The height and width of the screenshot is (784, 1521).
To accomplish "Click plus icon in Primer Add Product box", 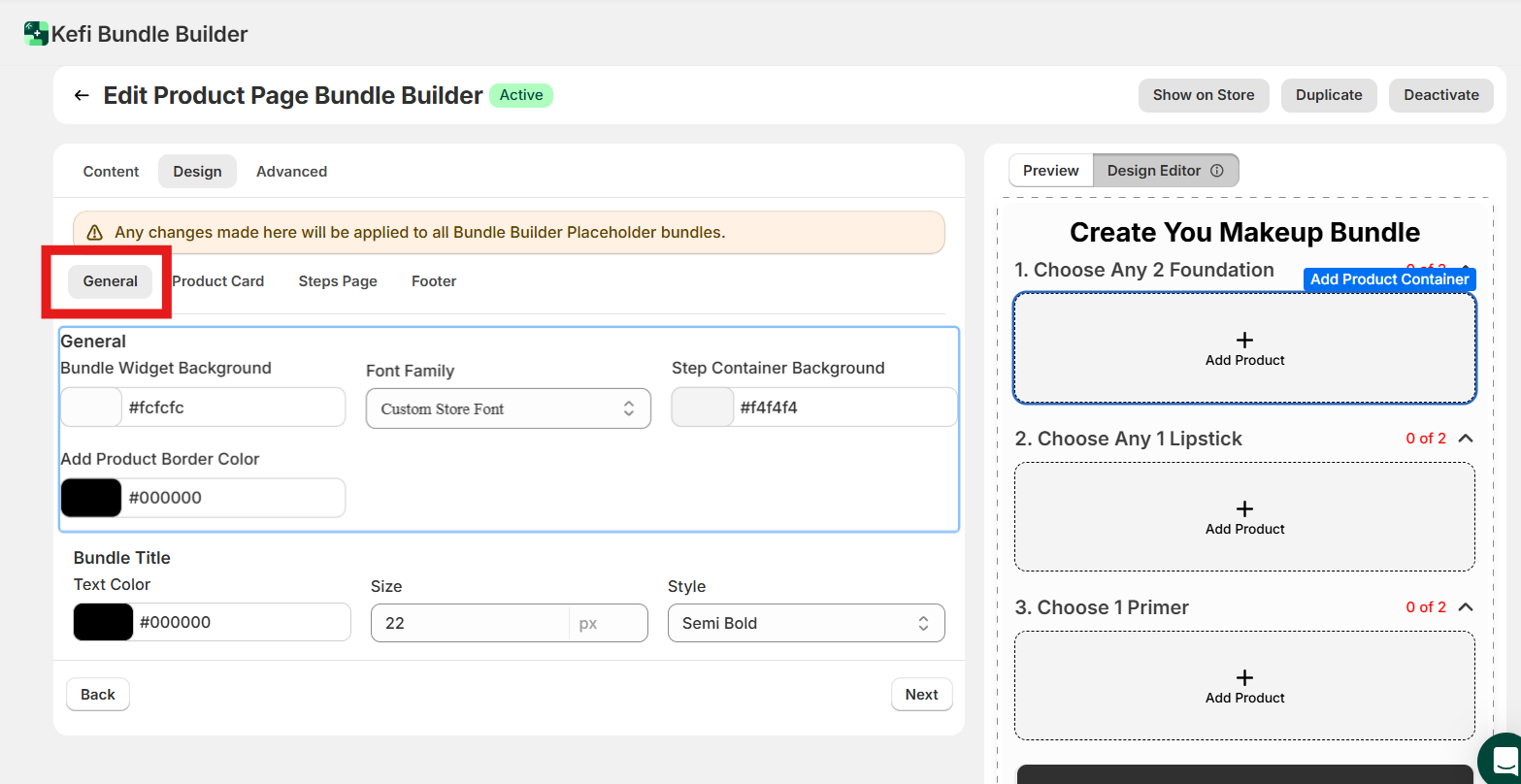I will (1244, 677).
